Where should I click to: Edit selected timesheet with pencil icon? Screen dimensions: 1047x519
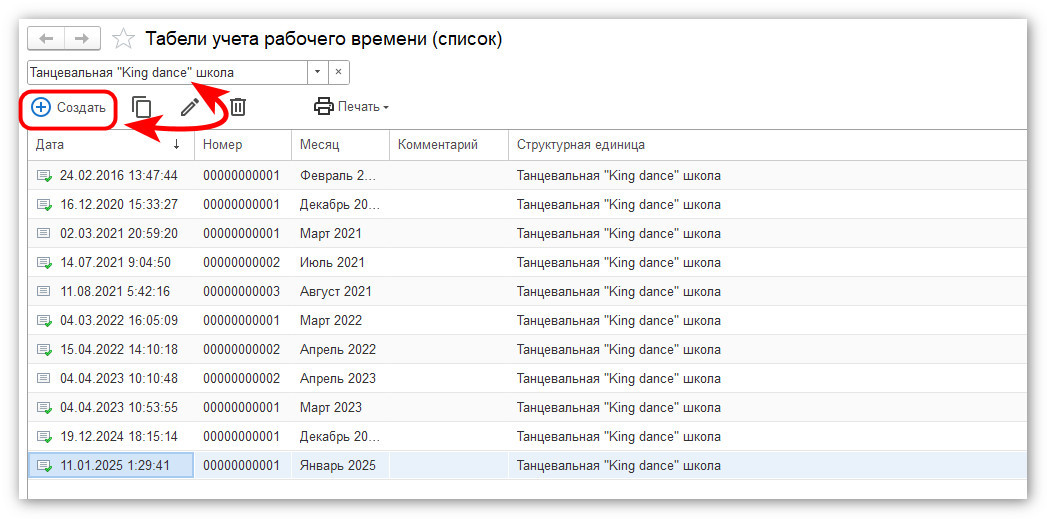click(190, 107)
